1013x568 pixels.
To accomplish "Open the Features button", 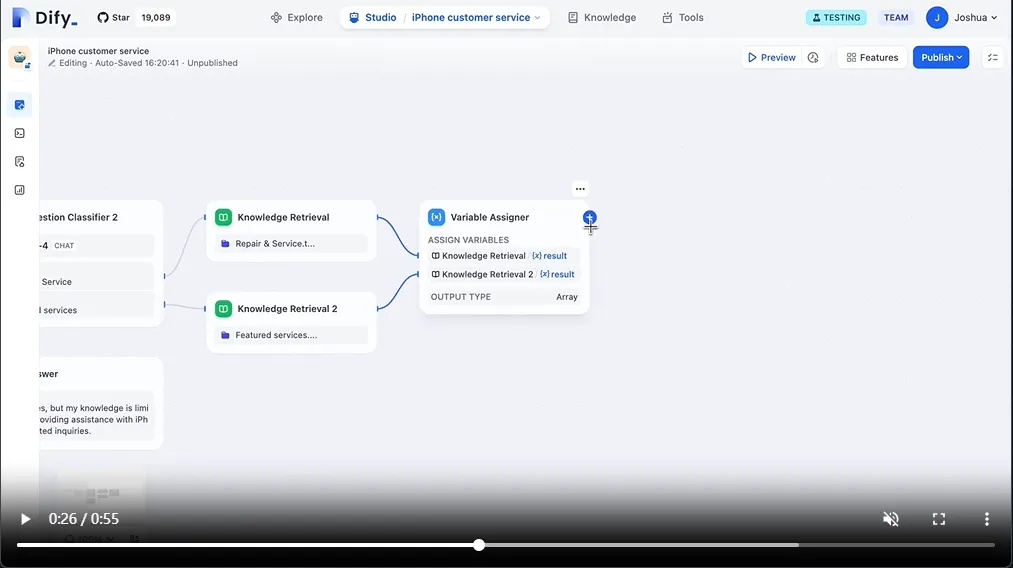I will coord(872,58).
